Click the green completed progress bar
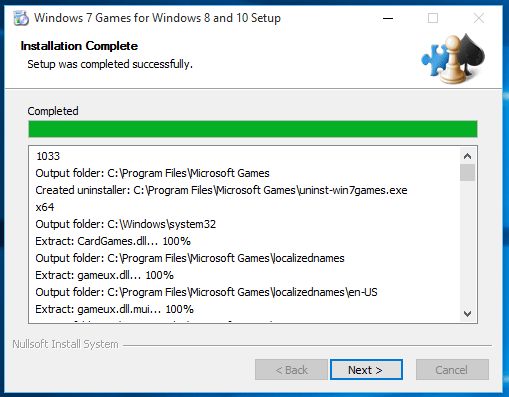 pos(253,129)
